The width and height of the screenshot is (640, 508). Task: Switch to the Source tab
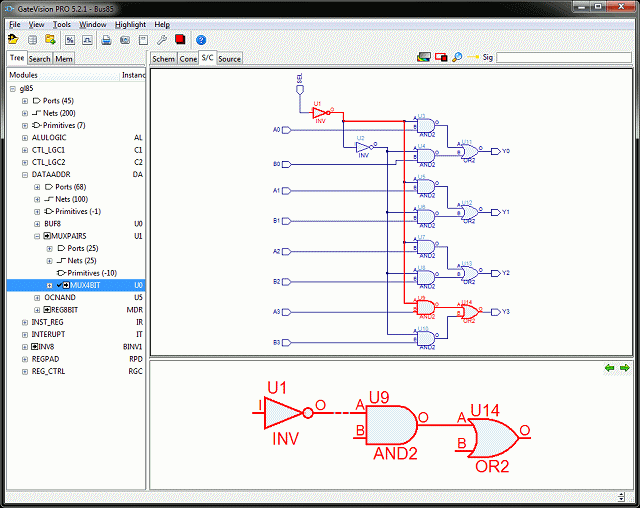[229, 59]
